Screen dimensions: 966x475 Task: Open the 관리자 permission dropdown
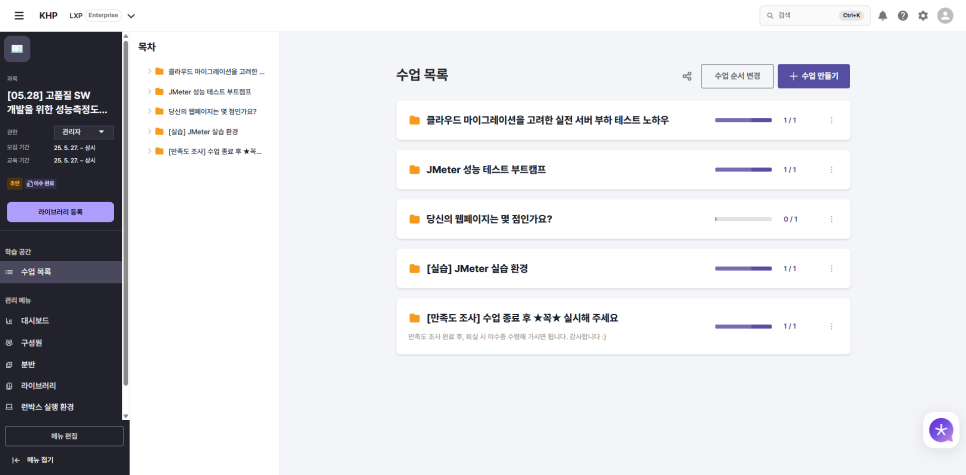pyautogui.click(x=84, y=132)
